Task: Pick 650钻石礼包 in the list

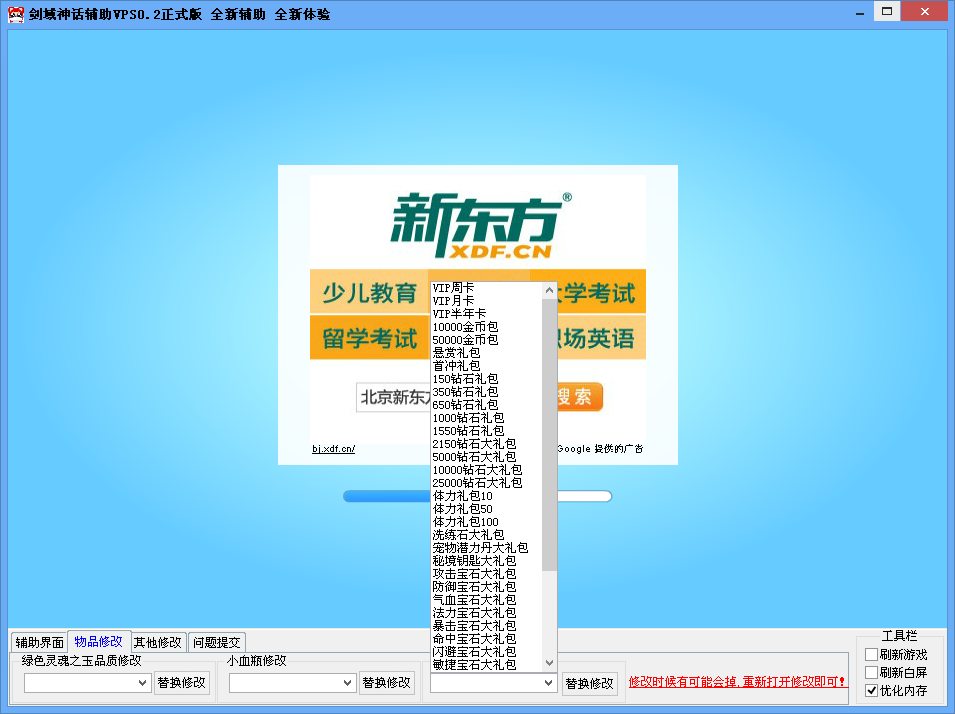Action: (486, 405)
